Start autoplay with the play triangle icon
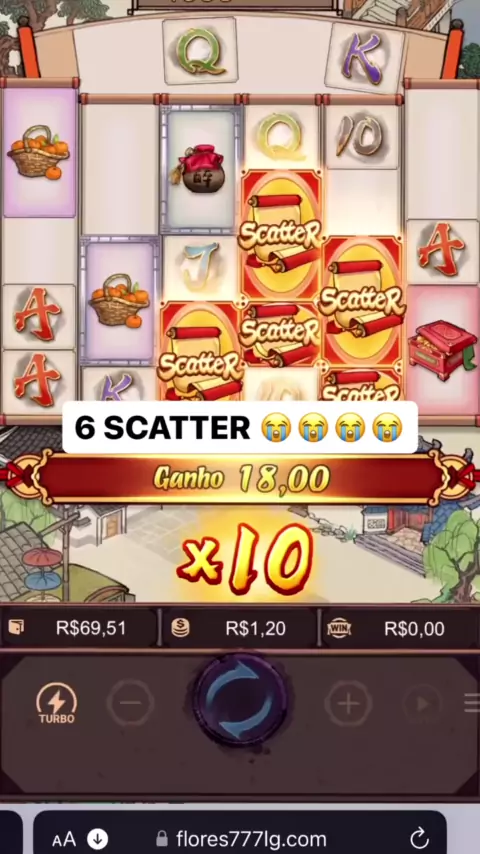Screen dimensions: 480x854 [x=423, y=704]
